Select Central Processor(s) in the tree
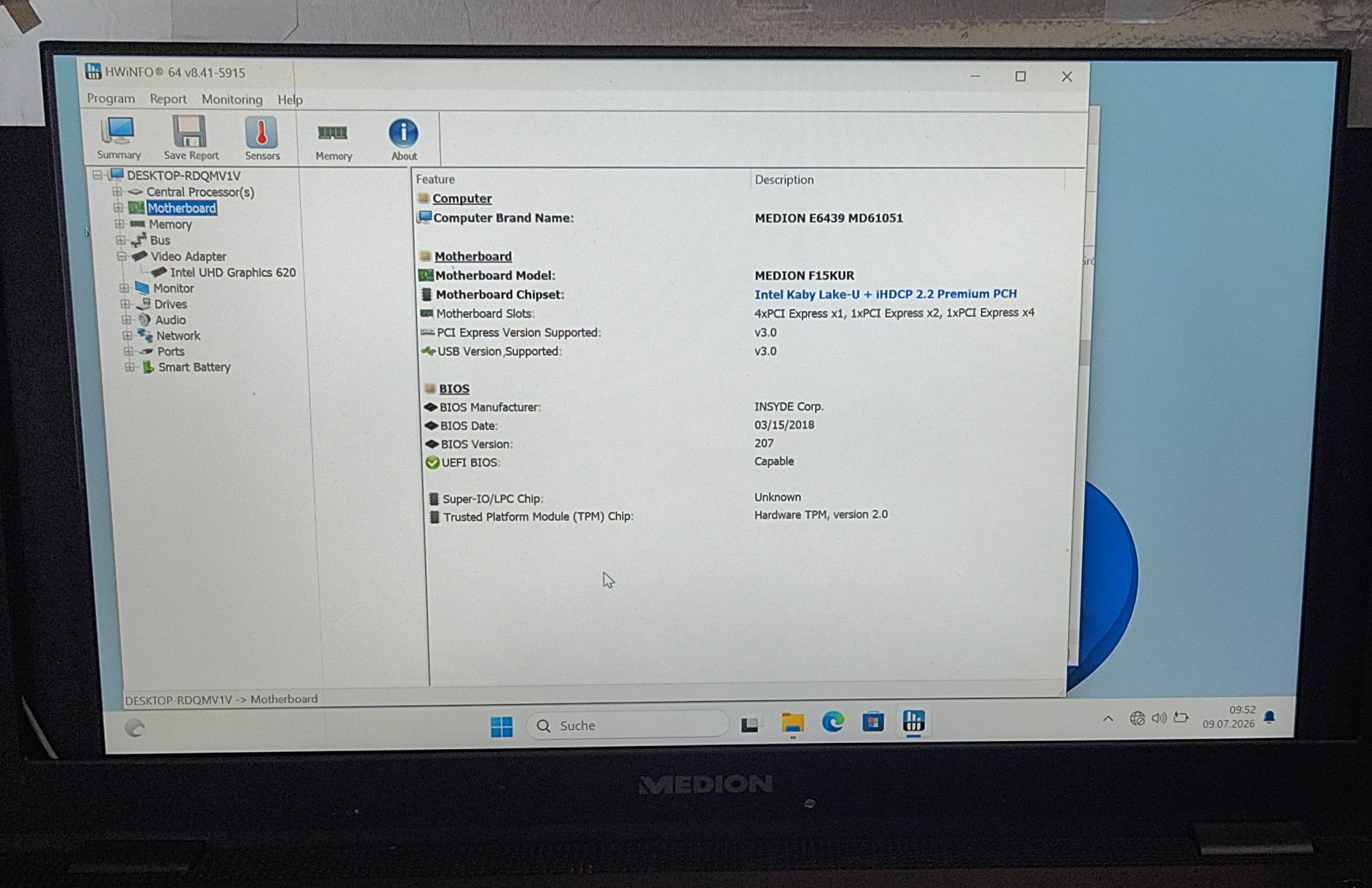 (200, 192)
